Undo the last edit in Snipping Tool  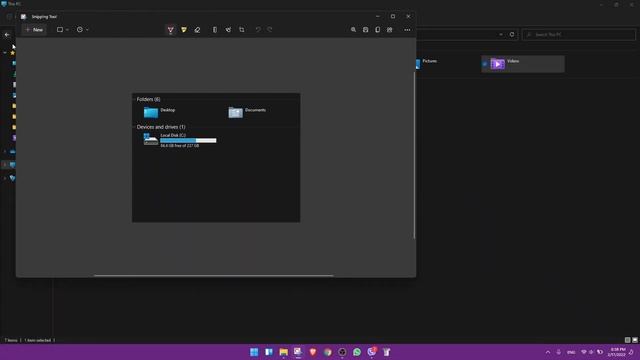point(258,30)
